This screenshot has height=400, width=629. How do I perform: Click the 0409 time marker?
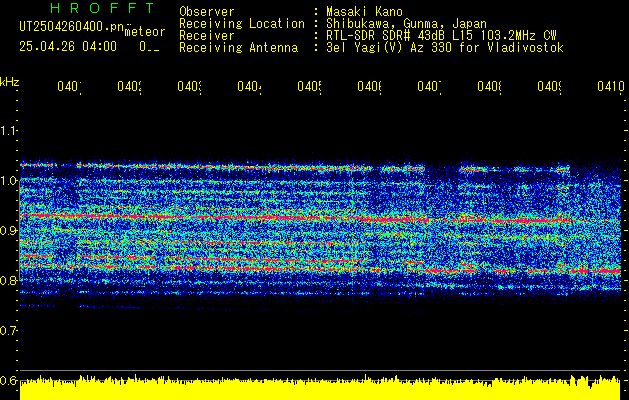550,86
